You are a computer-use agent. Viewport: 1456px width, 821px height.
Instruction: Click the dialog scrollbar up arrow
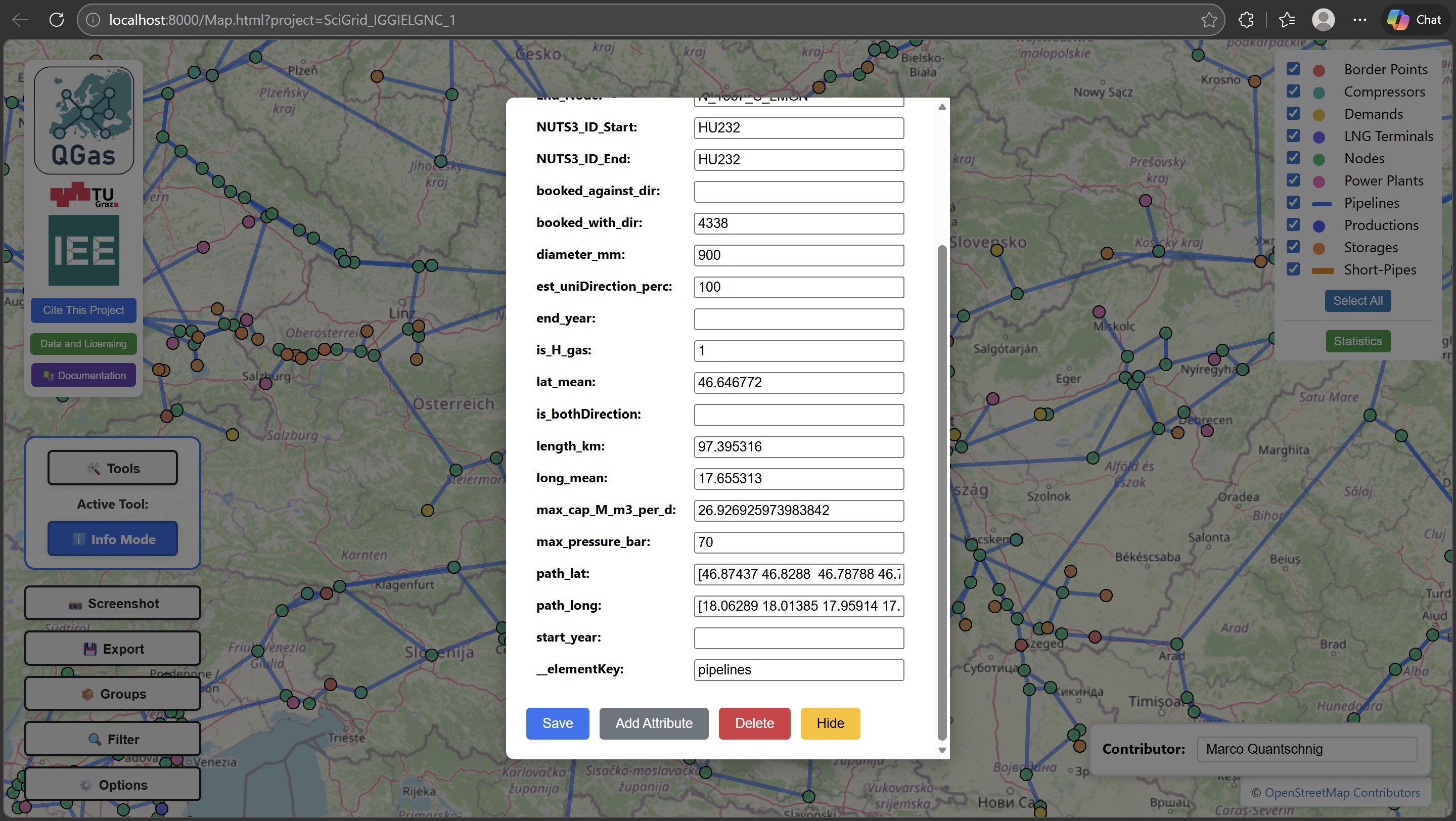click(942, 107)
